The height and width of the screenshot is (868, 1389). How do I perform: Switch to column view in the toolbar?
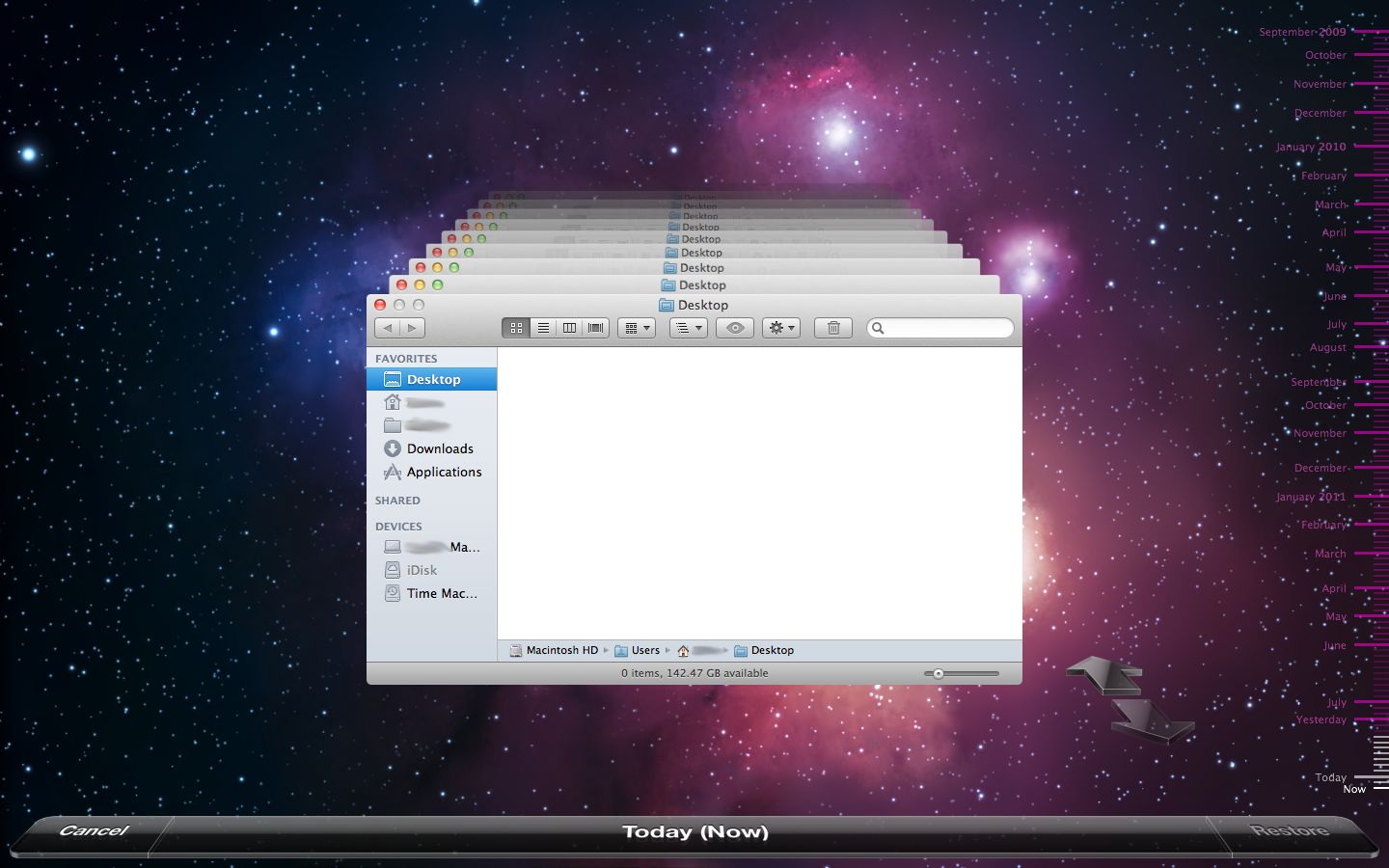(x=569, y=328)
